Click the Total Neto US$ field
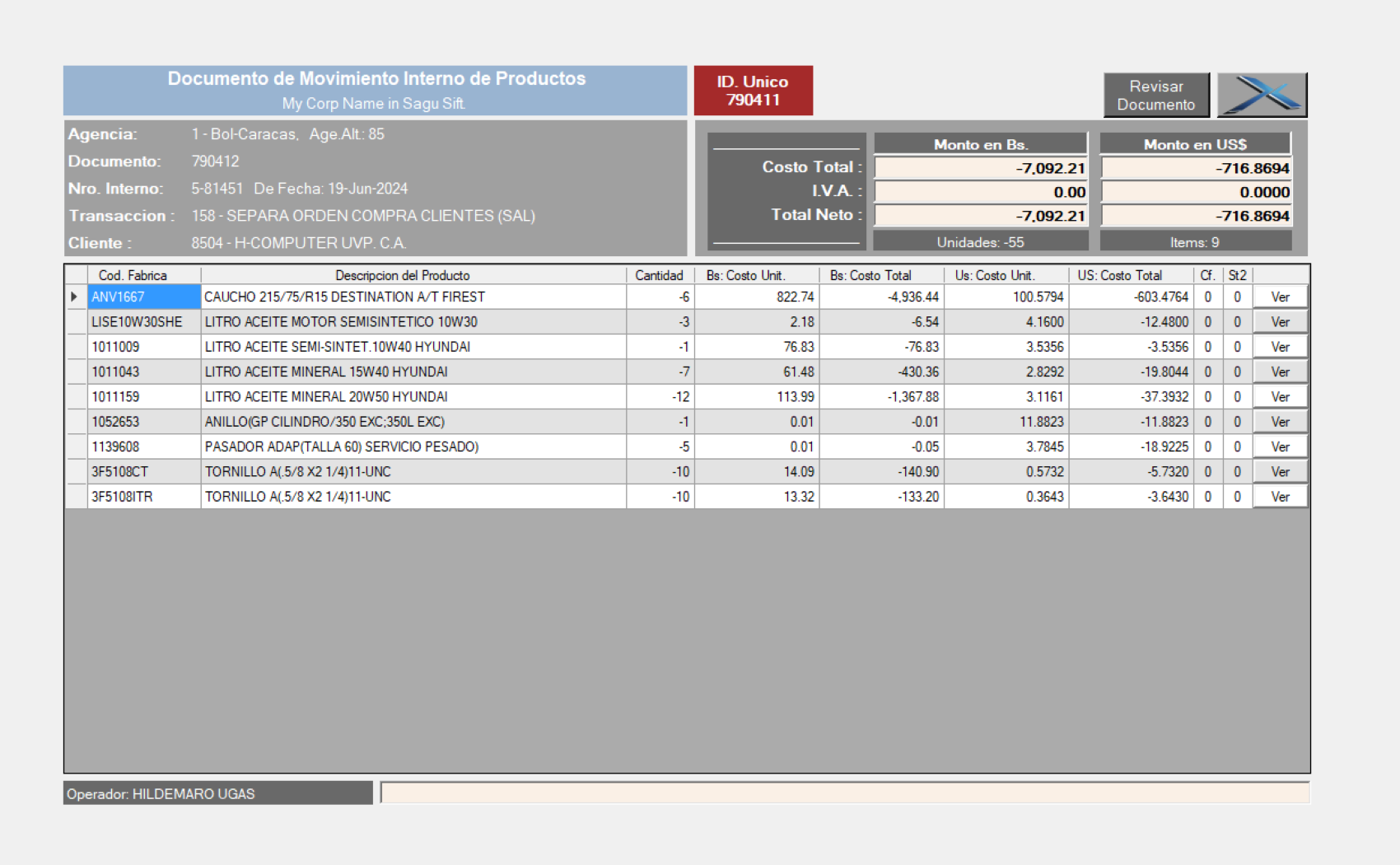The image size is (1400, 865). click(x=1196, y=216)
